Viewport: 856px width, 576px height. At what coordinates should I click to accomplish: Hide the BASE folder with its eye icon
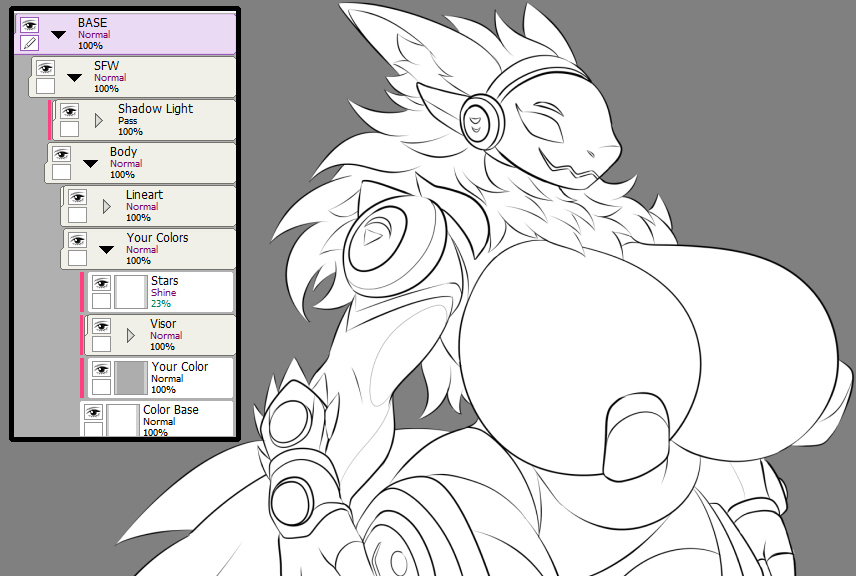tap(29, 25)
